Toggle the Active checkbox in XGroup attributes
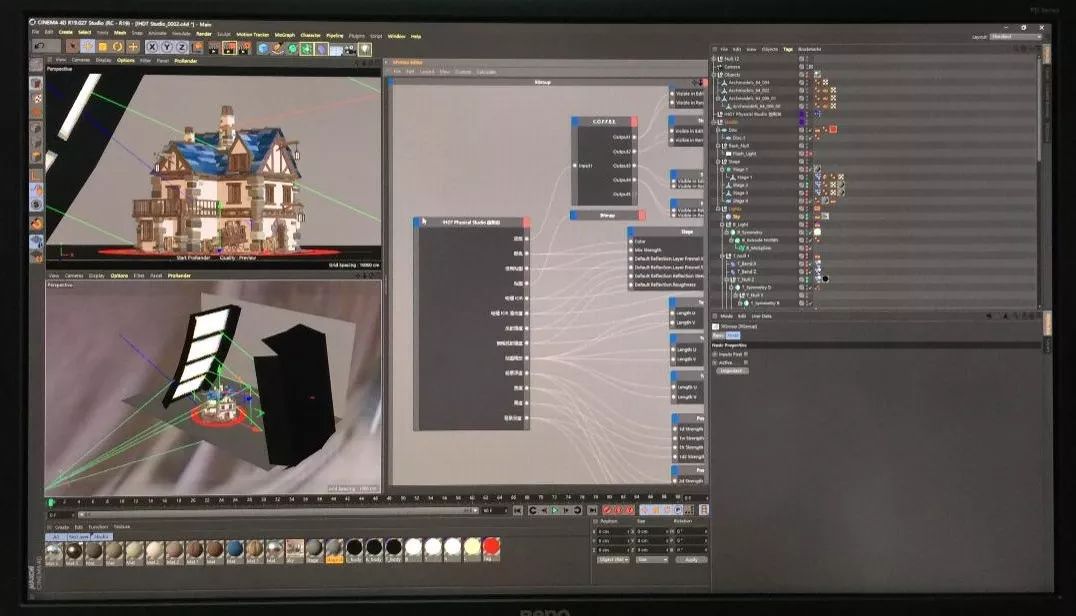The width and height of the screenshot is (1076, 616). 745,362
